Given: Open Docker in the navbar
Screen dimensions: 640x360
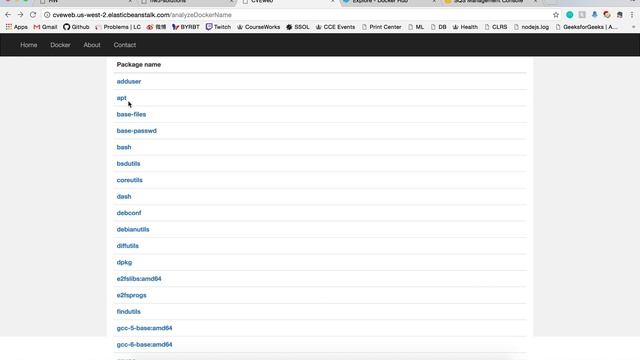Looking at the screenshot, I should pyautogui.click(x=60, y=45).
